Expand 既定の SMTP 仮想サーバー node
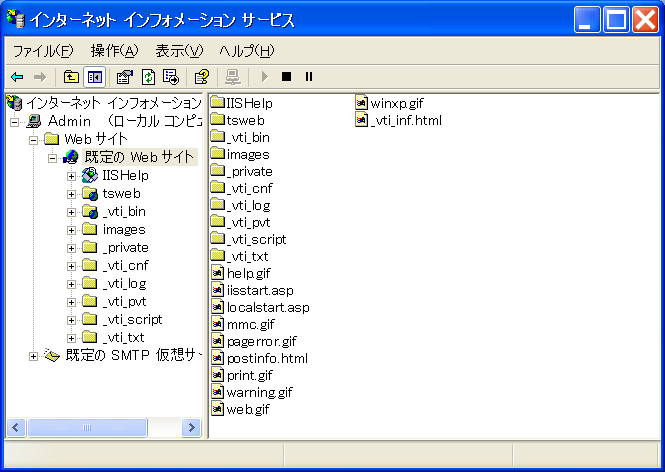This screenshot has height=472, width=665. (x=34, y=356)
